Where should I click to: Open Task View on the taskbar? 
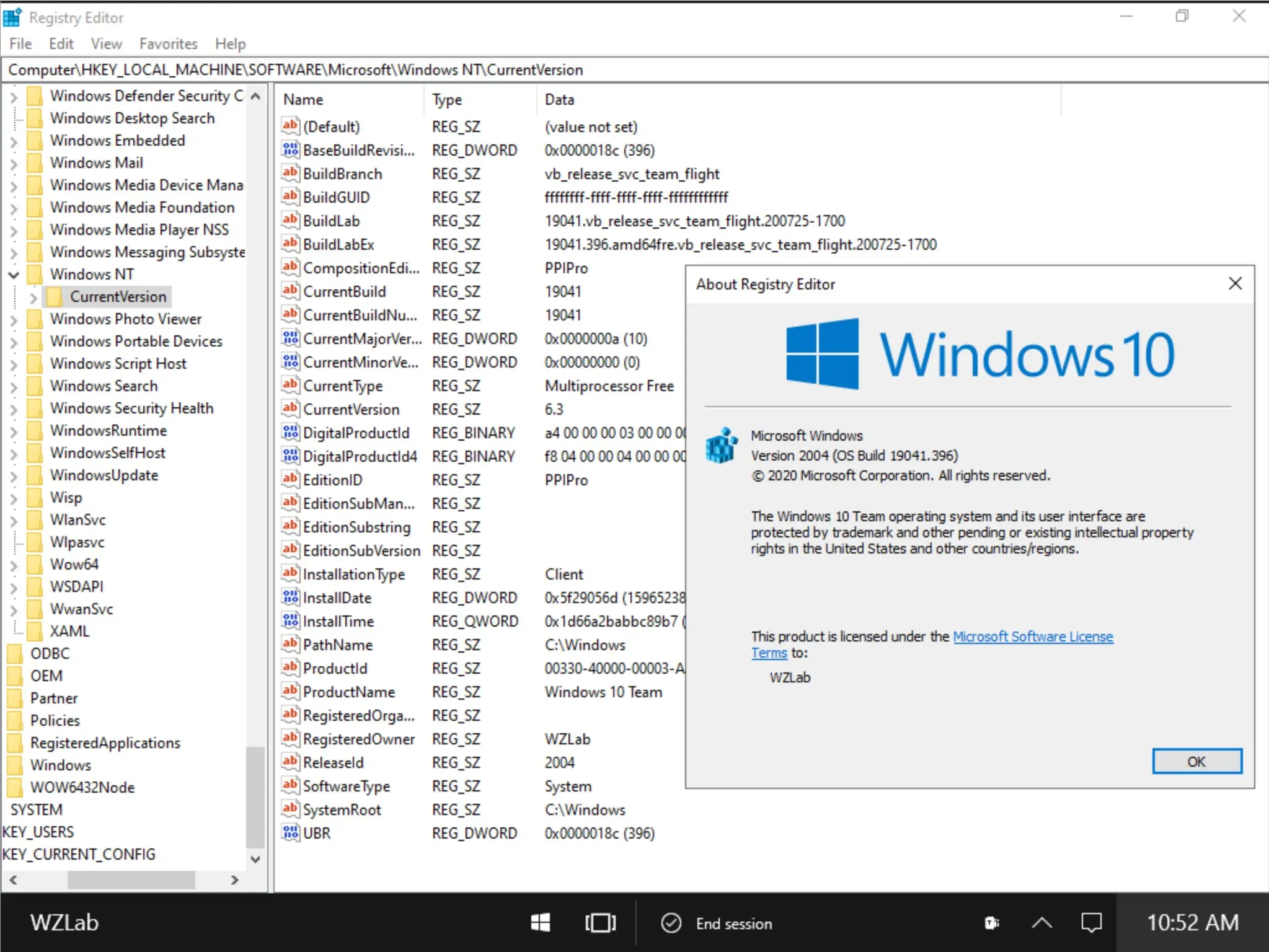(600, 923)
